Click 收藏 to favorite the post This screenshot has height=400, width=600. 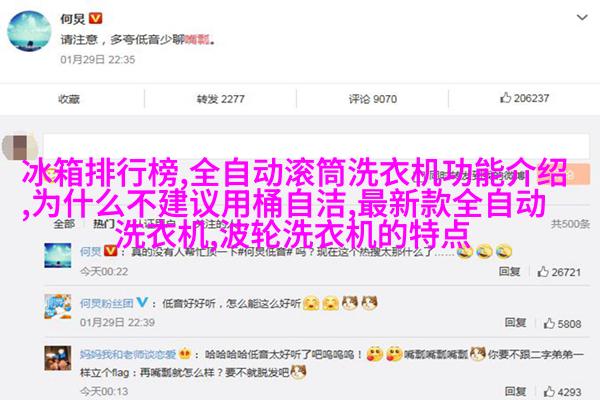(x=69, y=99)
